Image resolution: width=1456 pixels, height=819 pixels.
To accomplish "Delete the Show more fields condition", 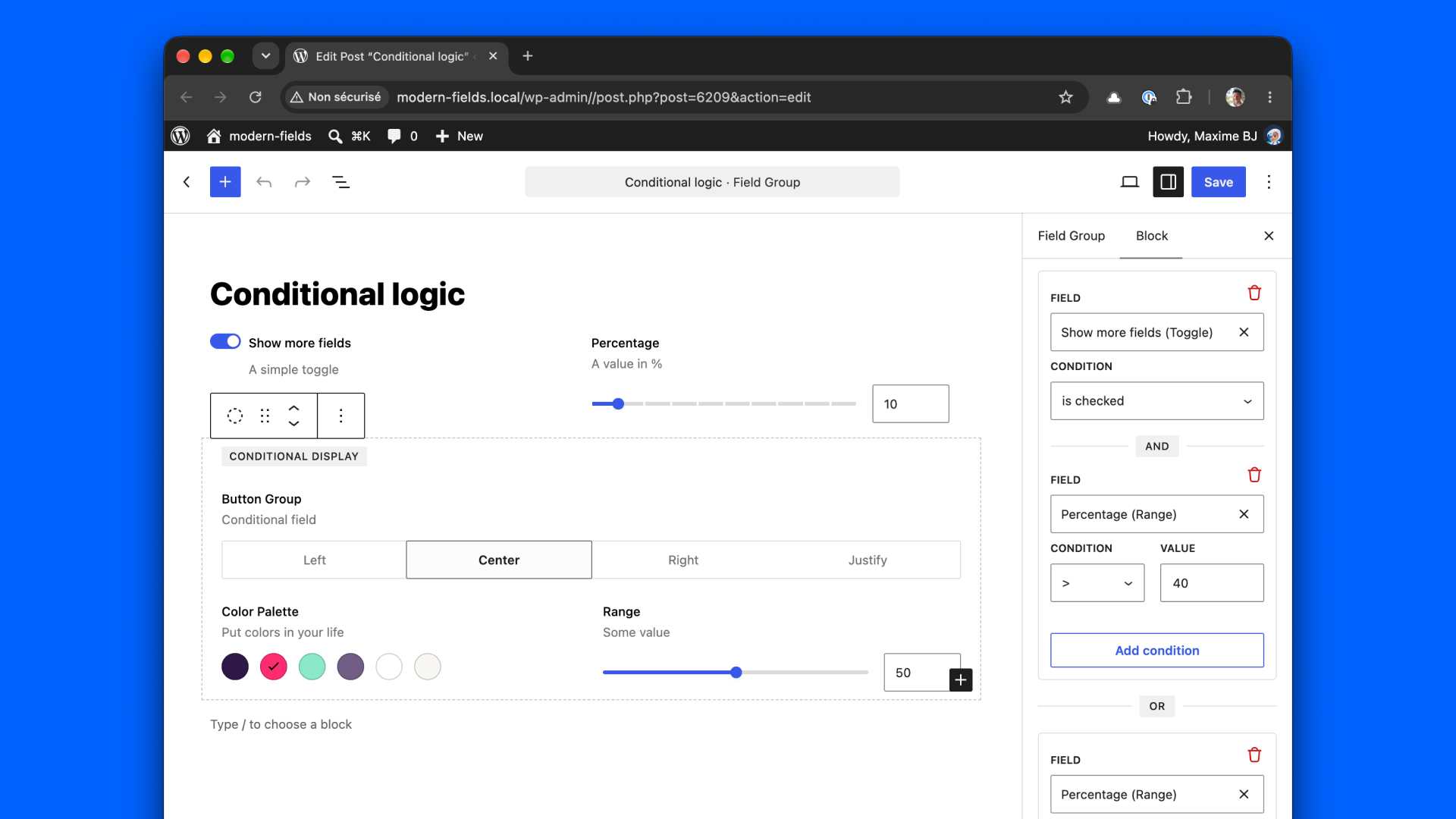I will click(x=1254, y=293).
